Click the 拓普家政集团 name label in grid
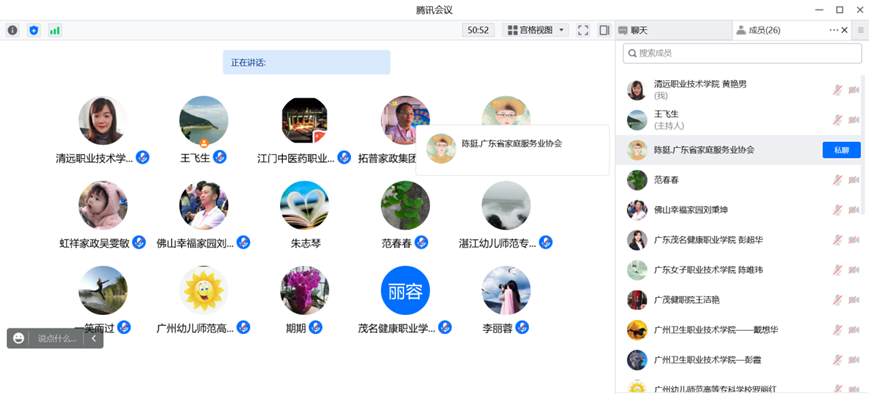Viewport: 869px width, 394px height. 387,158
